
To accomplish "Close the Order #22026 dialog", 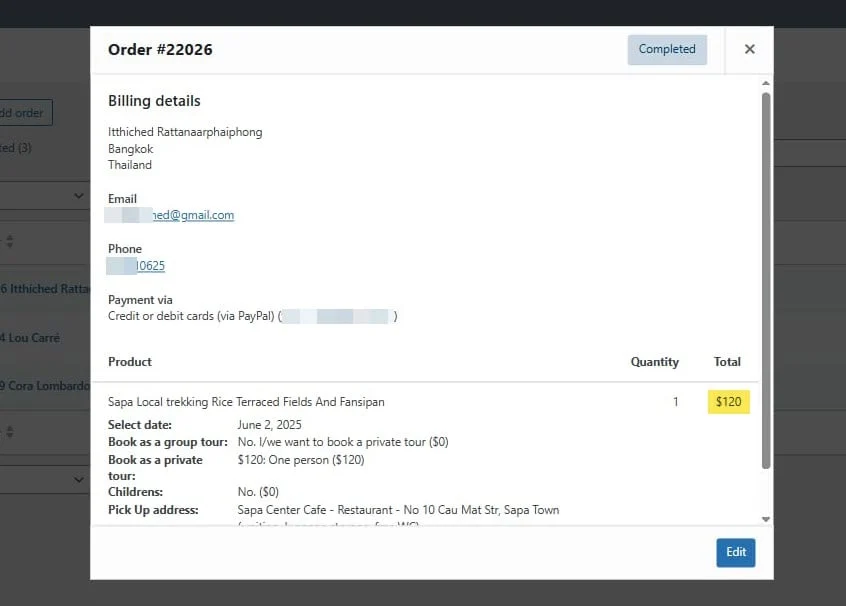I will tap(749, 49).
